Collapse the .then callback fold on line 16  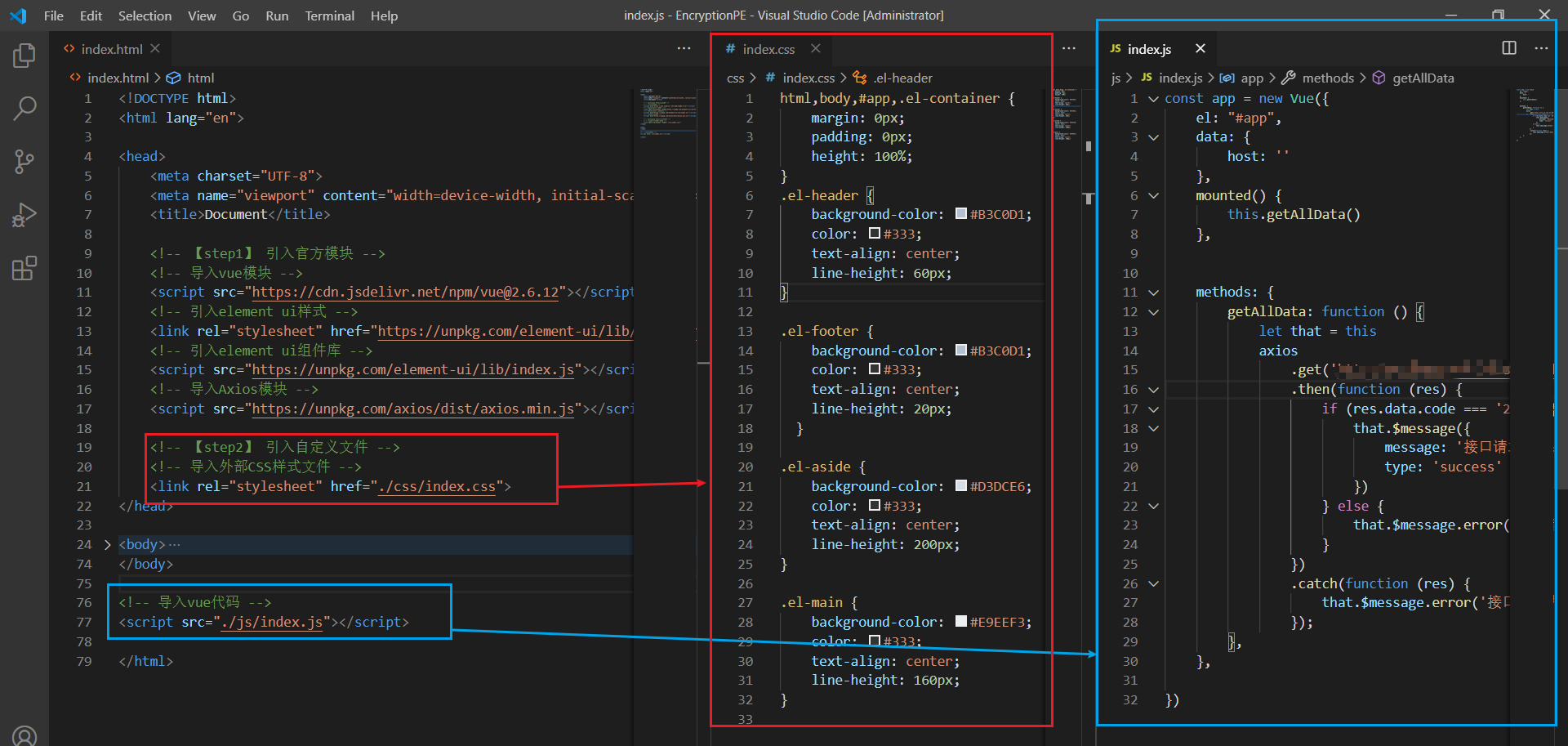[x=1153, y=390]
